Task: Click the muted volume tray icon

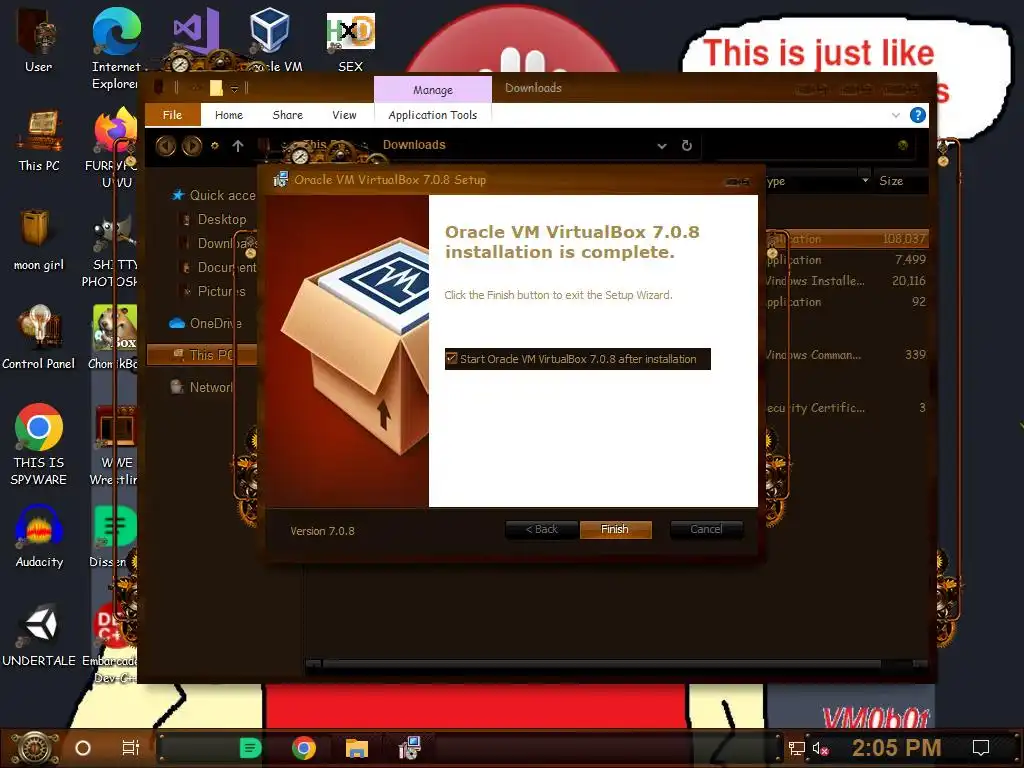Action: 820,748
